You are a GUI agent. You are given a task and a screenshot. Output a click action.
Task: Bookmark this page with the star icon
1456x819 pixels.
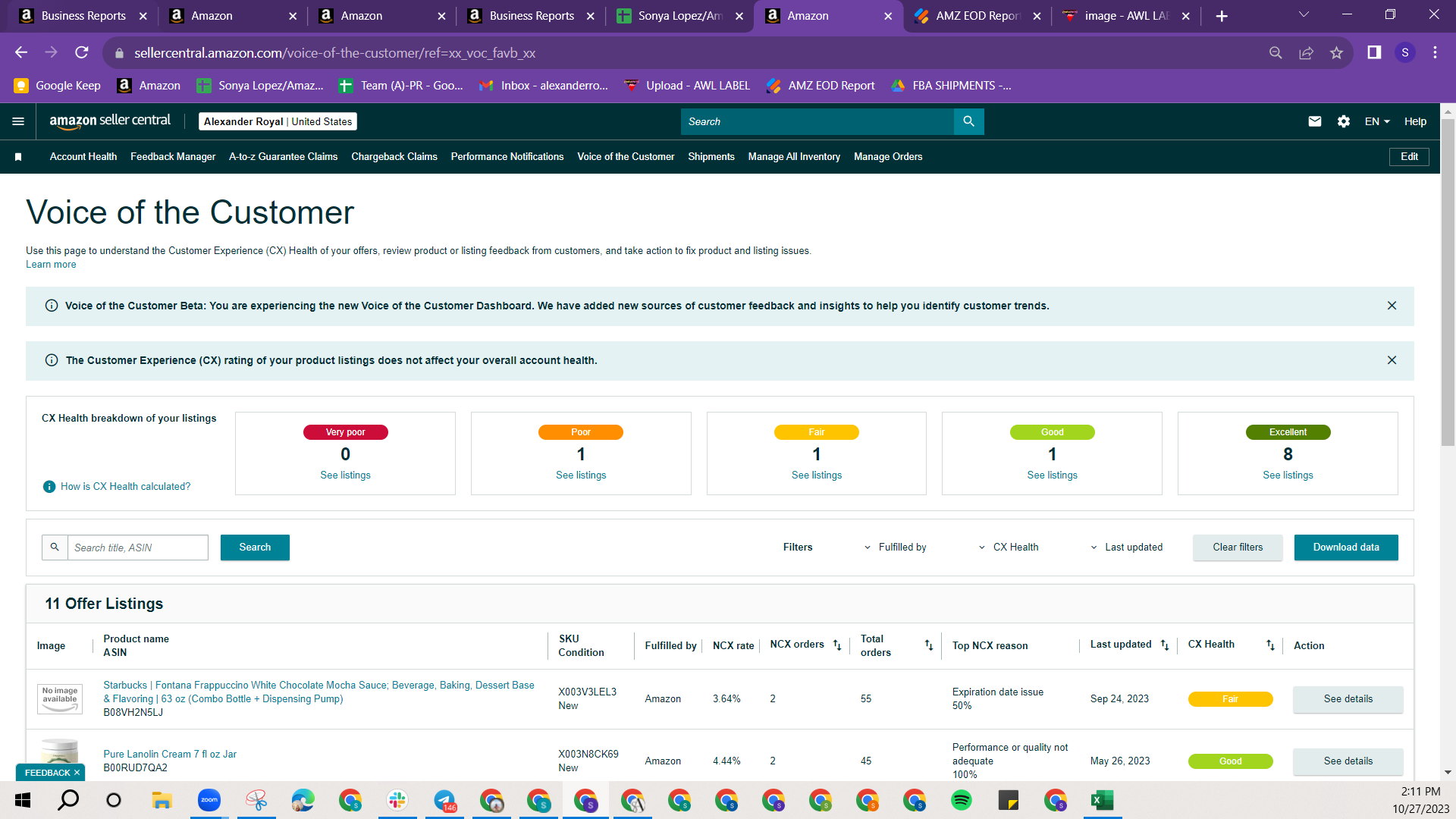[x=1336, y=52]
